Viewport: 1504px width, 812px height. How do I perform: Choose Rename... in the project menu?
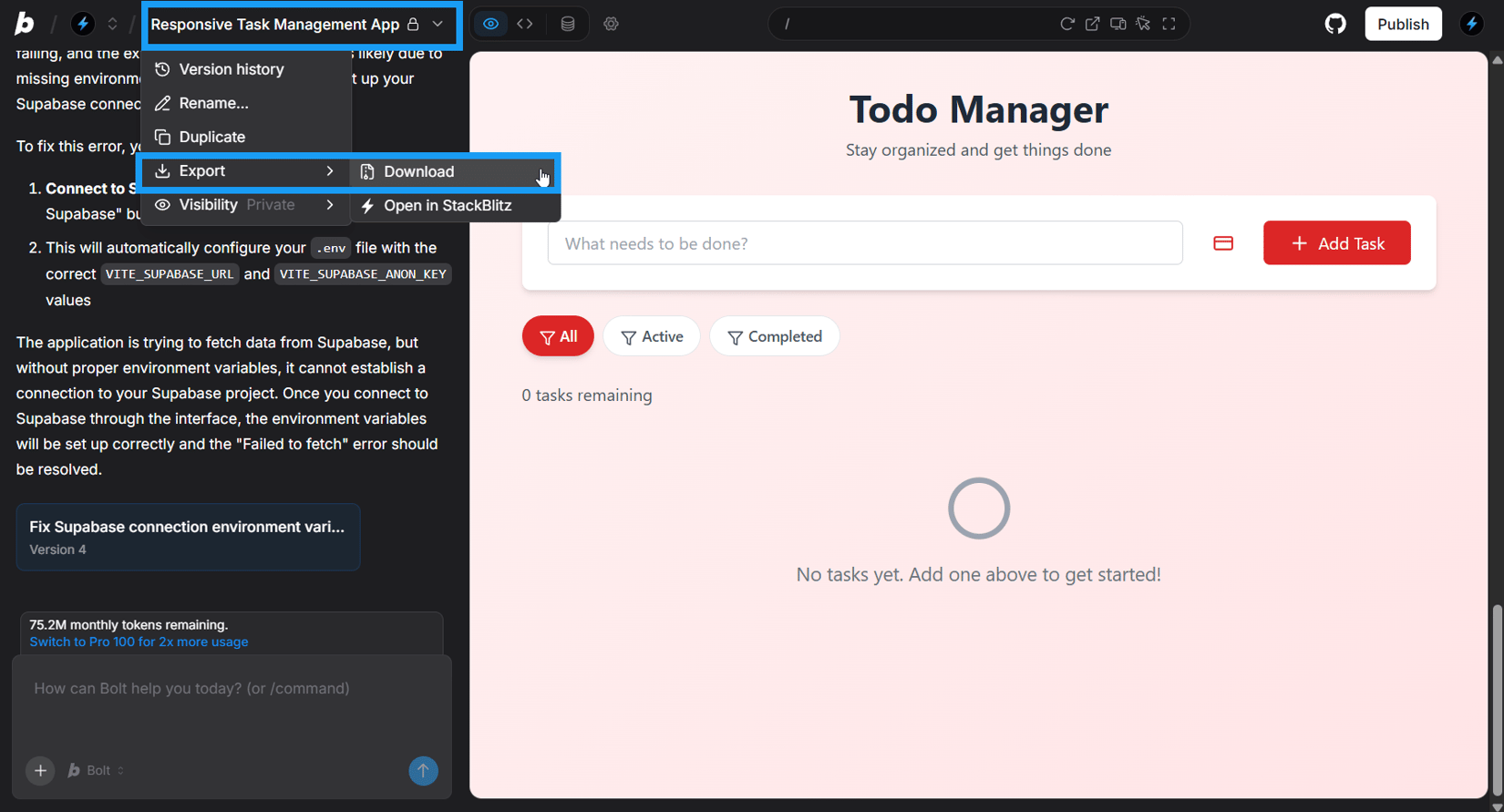coord(246,103)
